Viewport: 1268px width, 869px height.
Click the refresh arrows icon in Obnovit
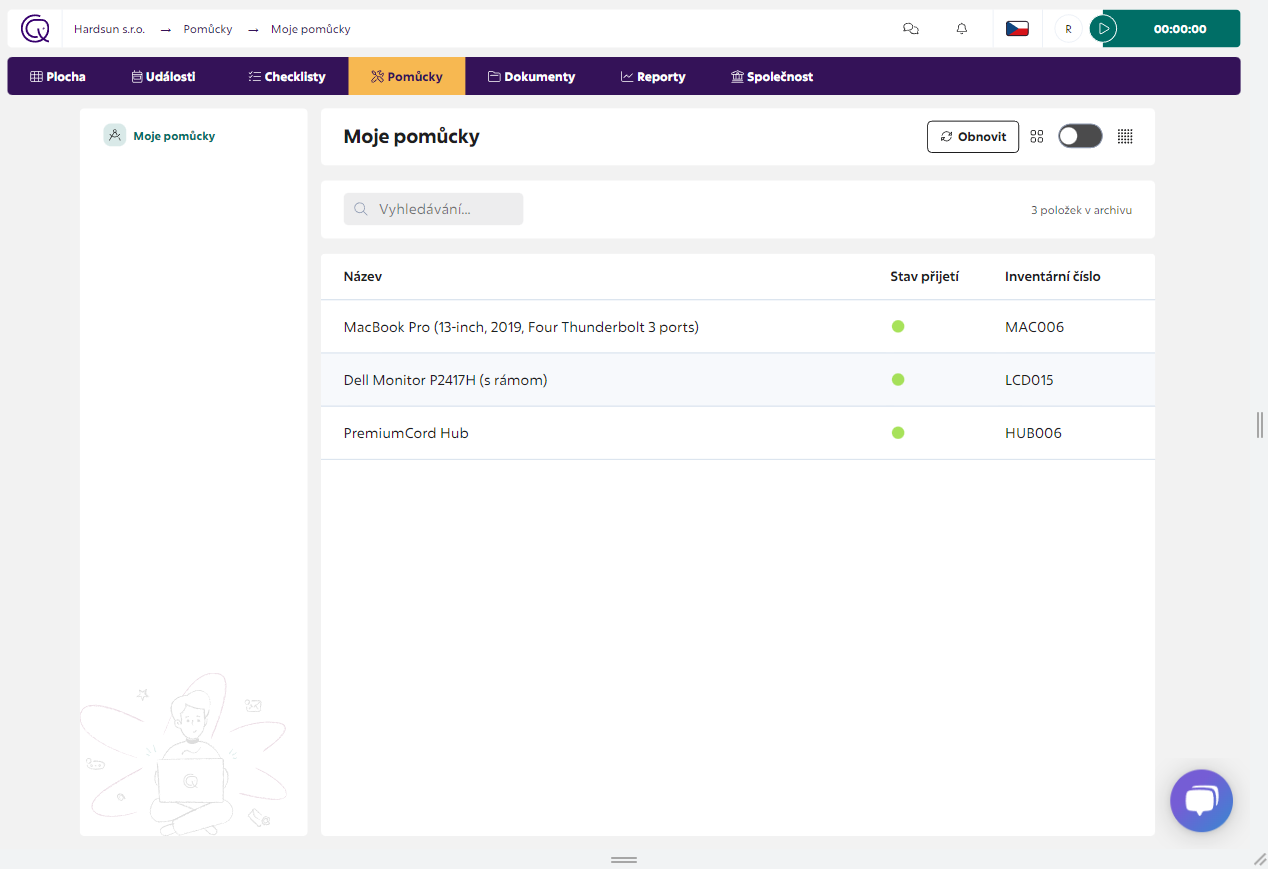pos(946,137)
